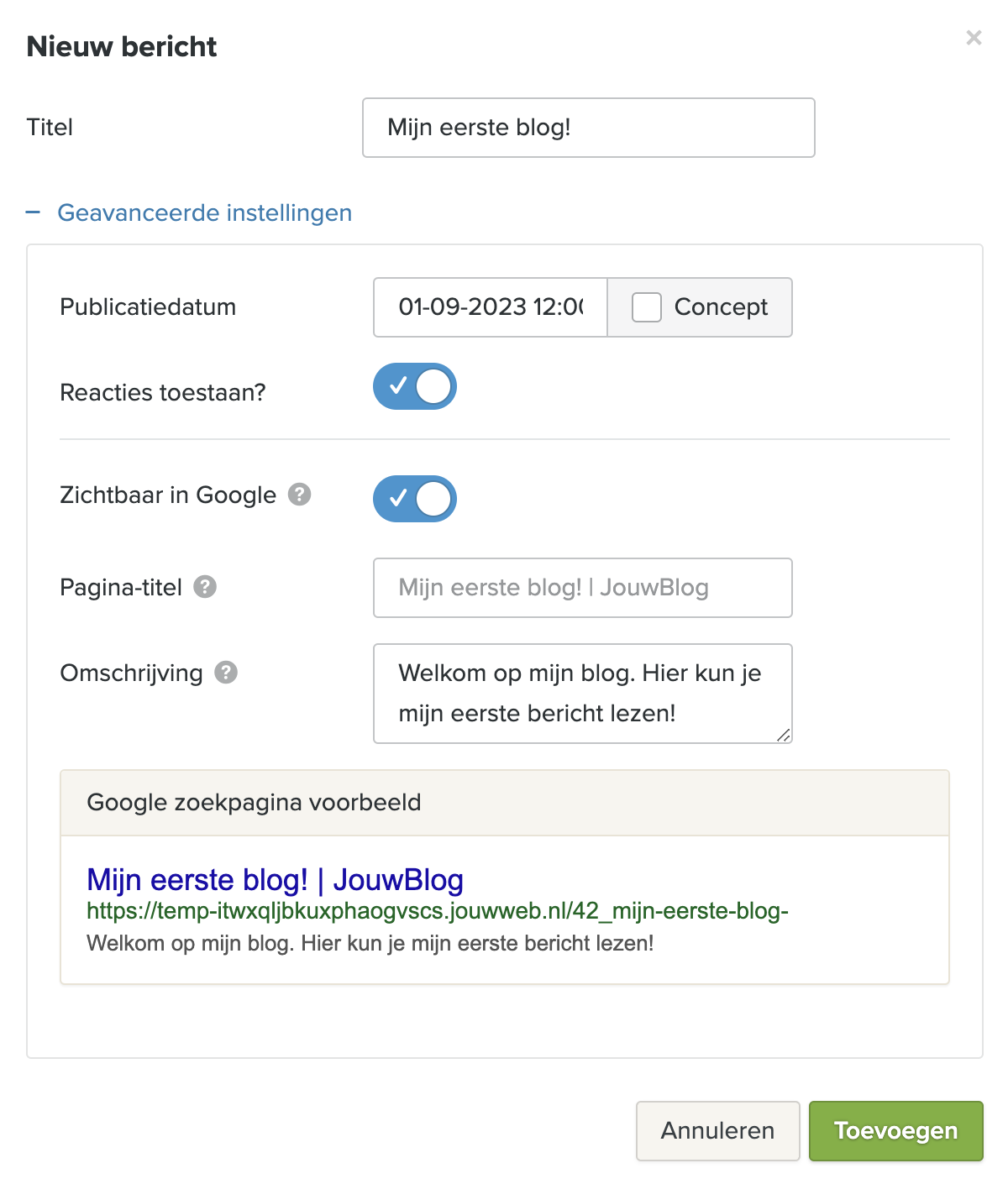This screenshot has width=1008, height=1184.
Task: Click the question mark icon beside Omschrijving
Action: [x=226, y=673]
